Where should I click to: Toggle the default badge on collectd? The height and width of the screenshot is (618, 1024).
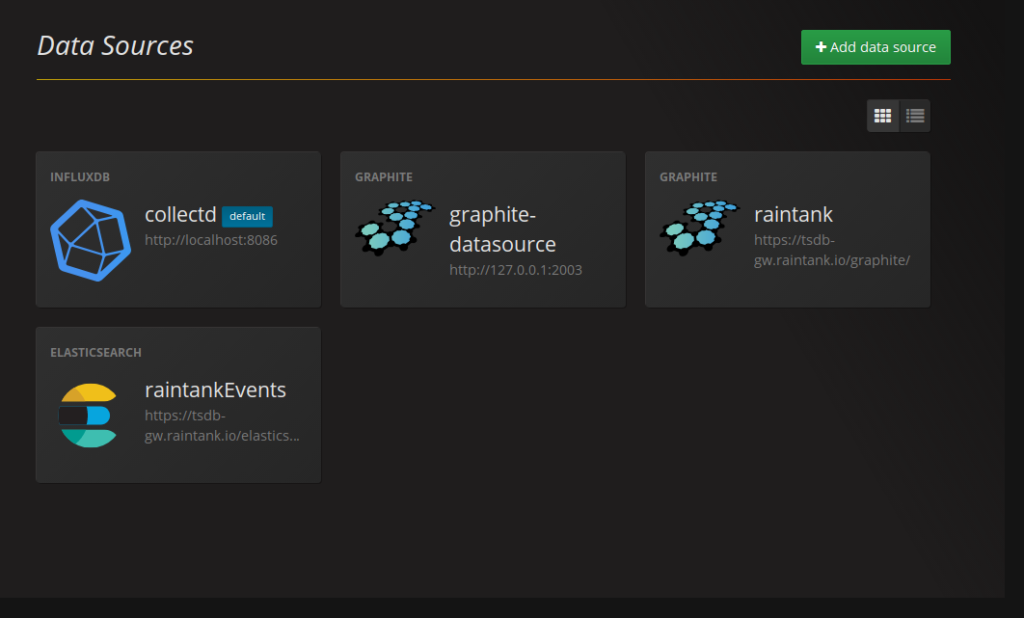tap(247, 216)
